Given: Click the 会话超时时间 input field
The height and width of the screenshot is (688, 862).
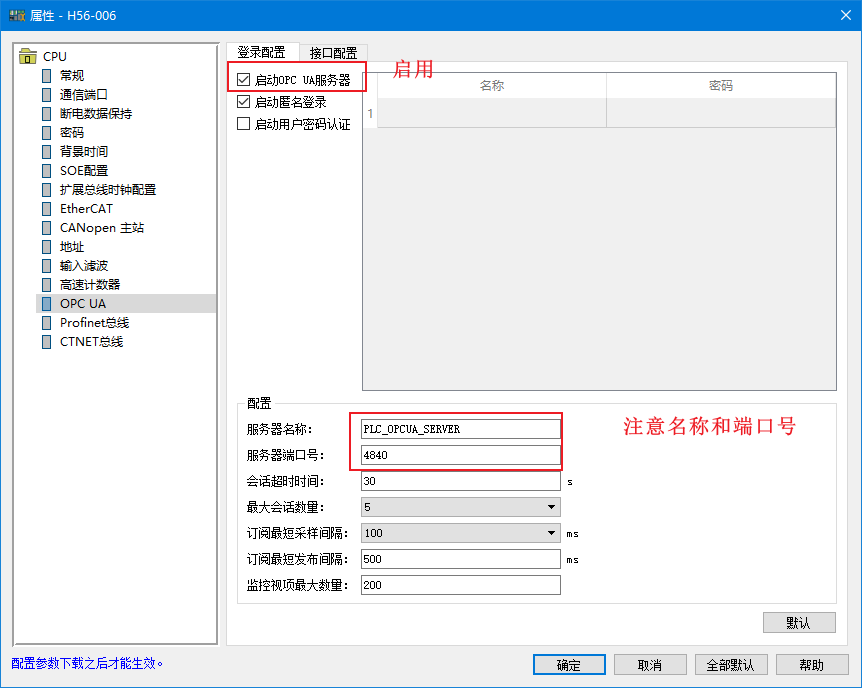Looking at the screenshot, I should [461, 481].
